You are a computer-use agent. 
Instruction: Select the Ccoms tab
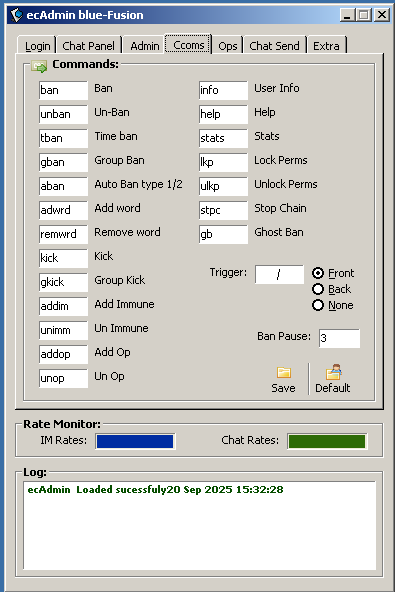(x=188, y=45)
